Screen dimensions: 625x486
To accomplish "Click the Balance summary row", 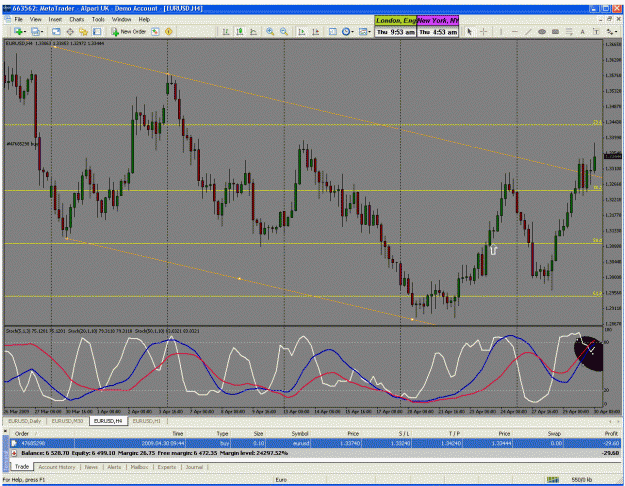I will coord(316,453).
